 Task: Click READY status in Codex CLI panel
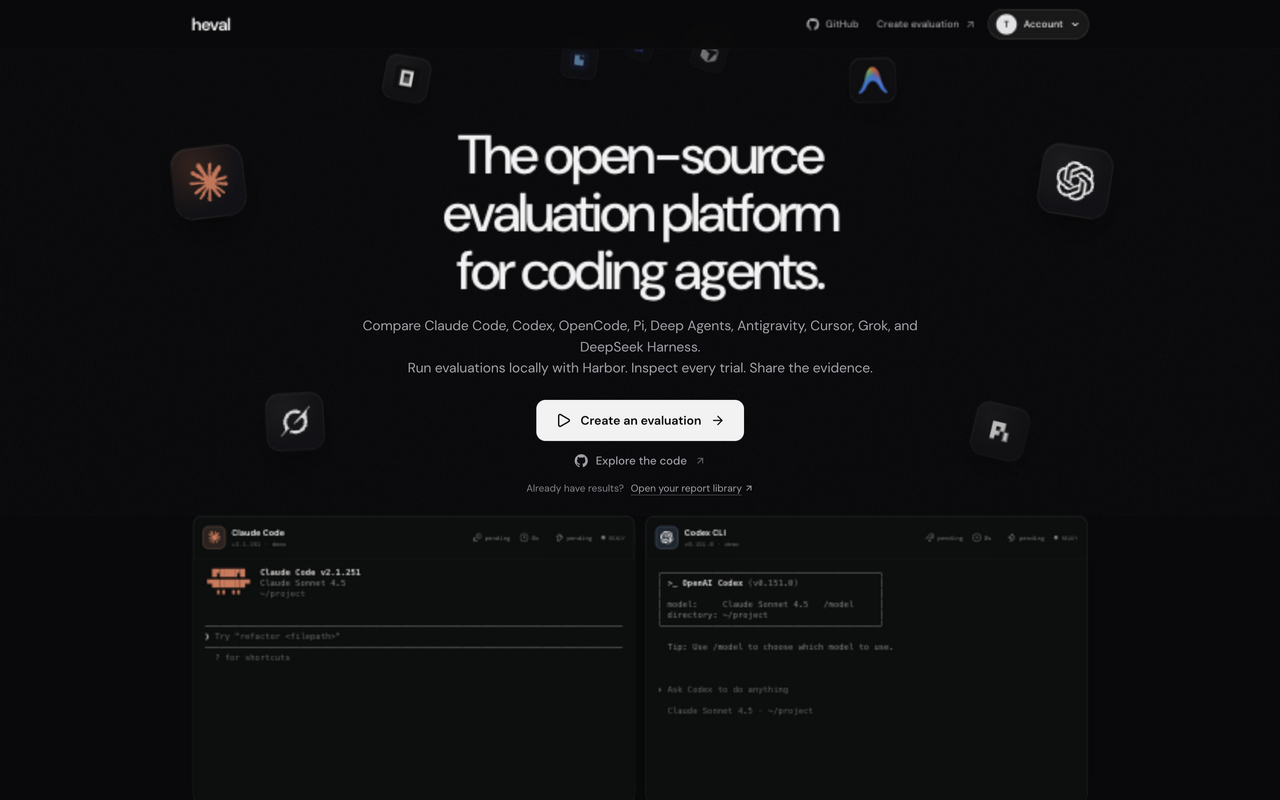pyautogui.click(x=1066, y=538)
